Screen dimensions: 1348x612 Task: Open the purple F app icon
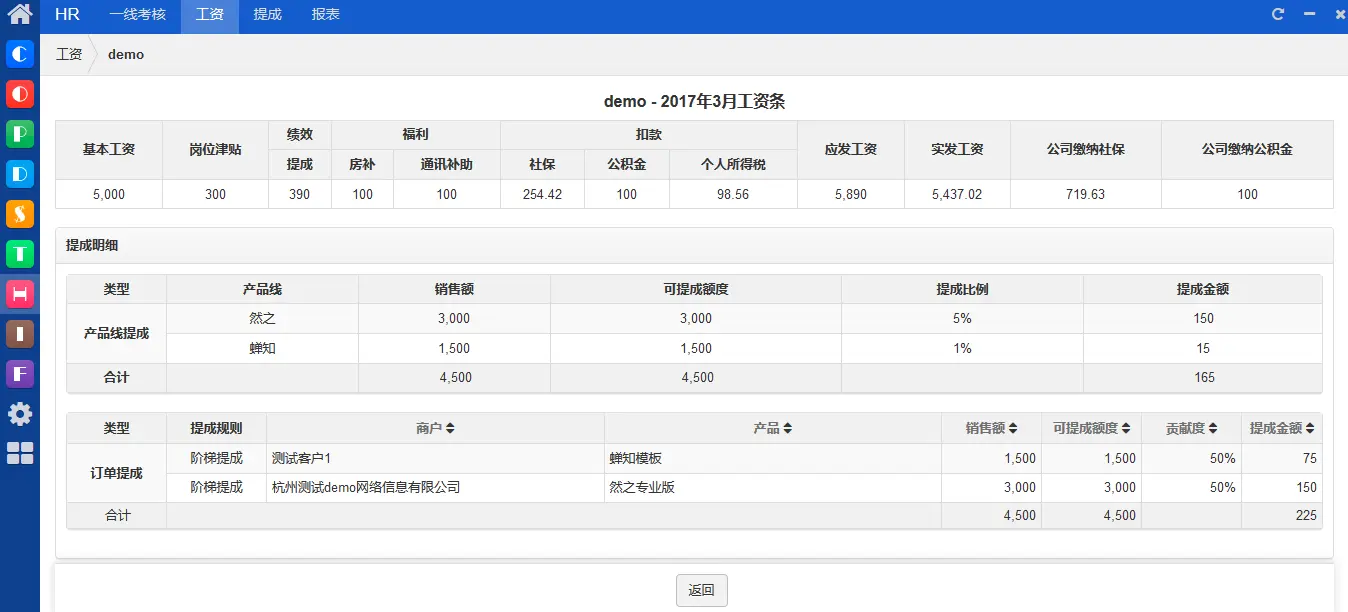point(20,374)
